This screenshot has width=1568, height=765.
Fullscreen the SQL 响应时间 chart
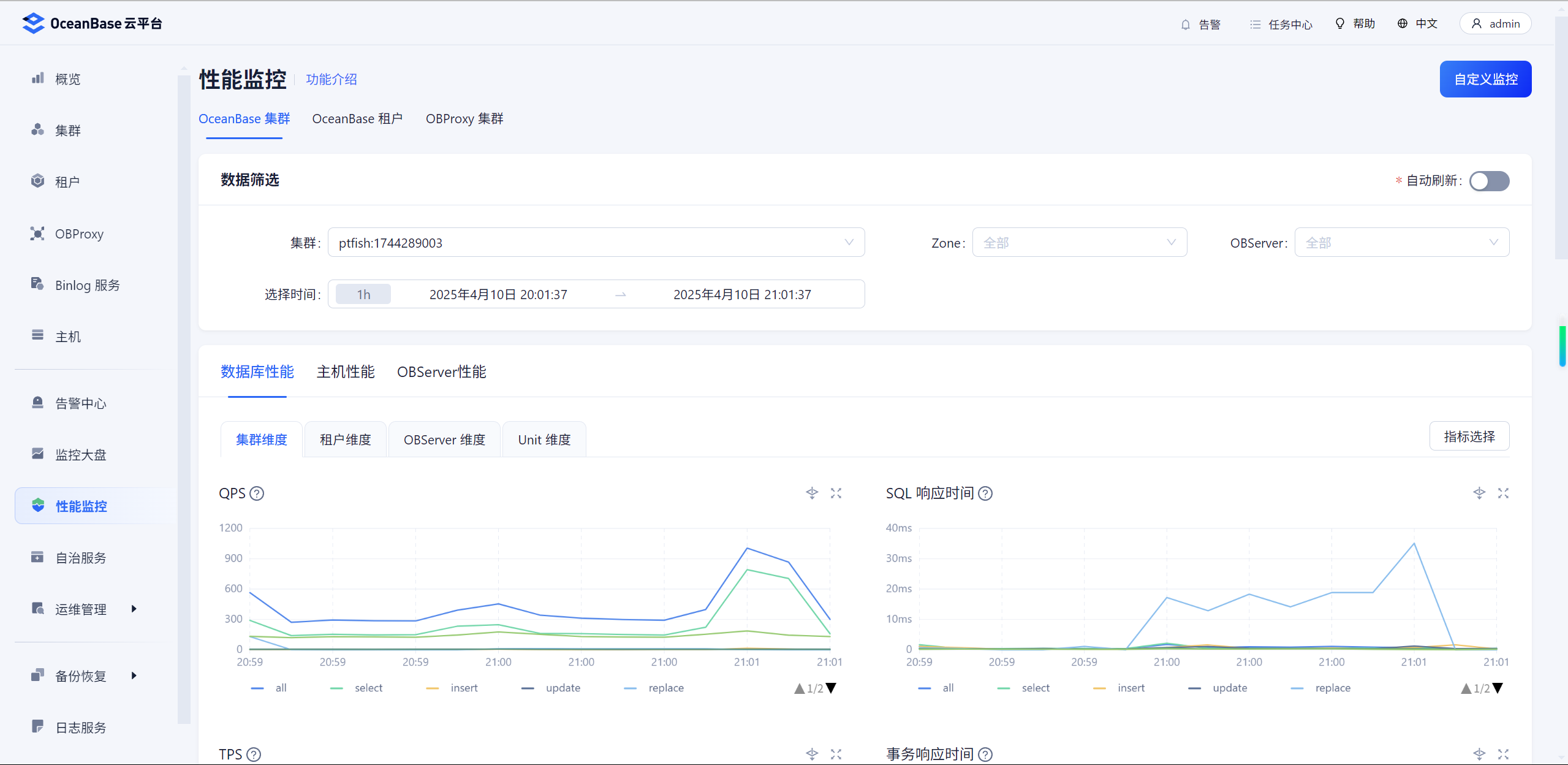click(1503, 493)
